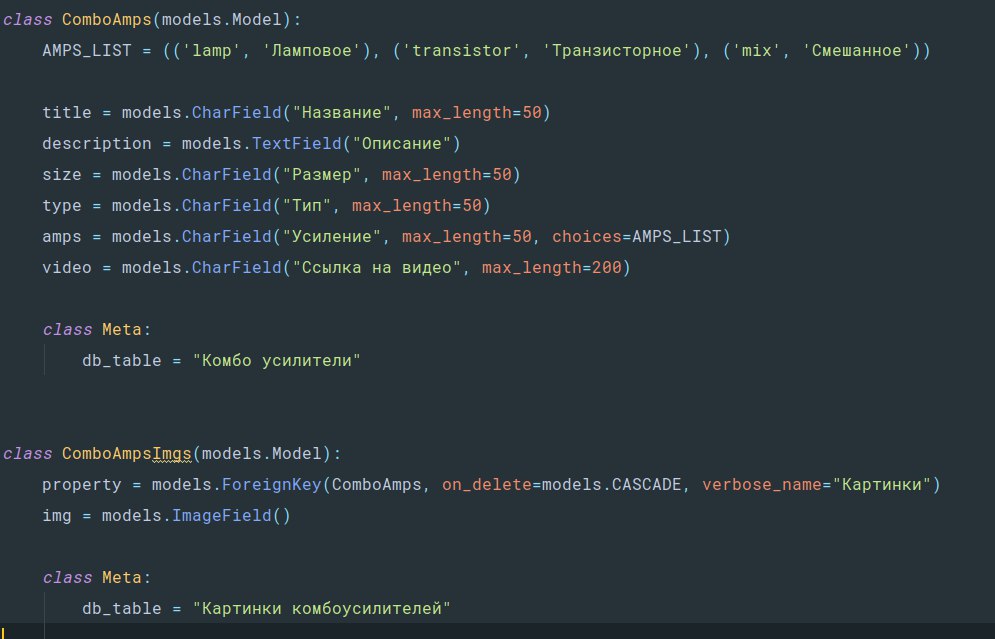Click the type field name
The image size is (995, 639).
click(62, 206)
